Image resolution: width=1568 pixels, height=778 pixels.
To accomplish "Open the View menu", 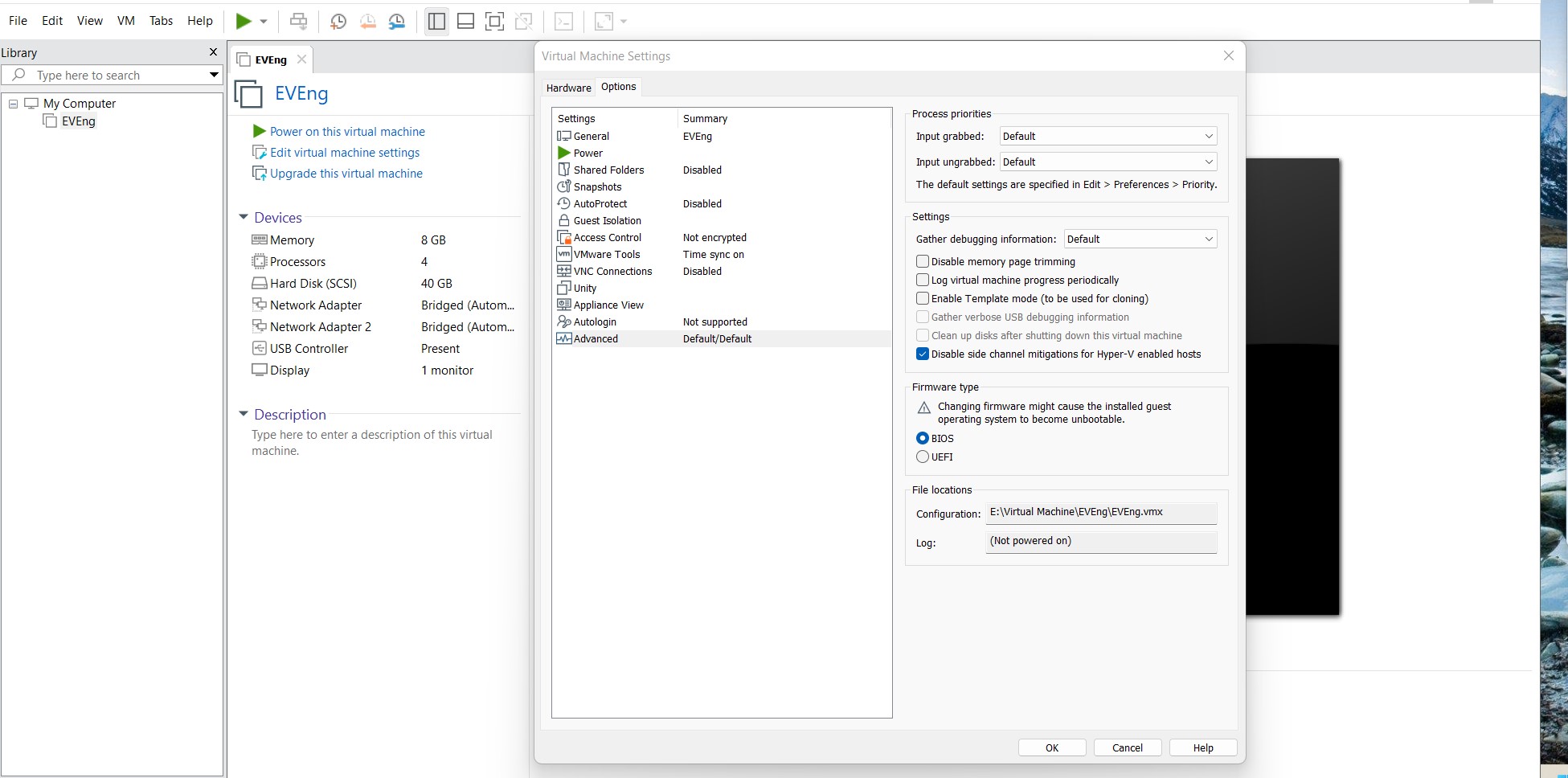I will point(90,21).
